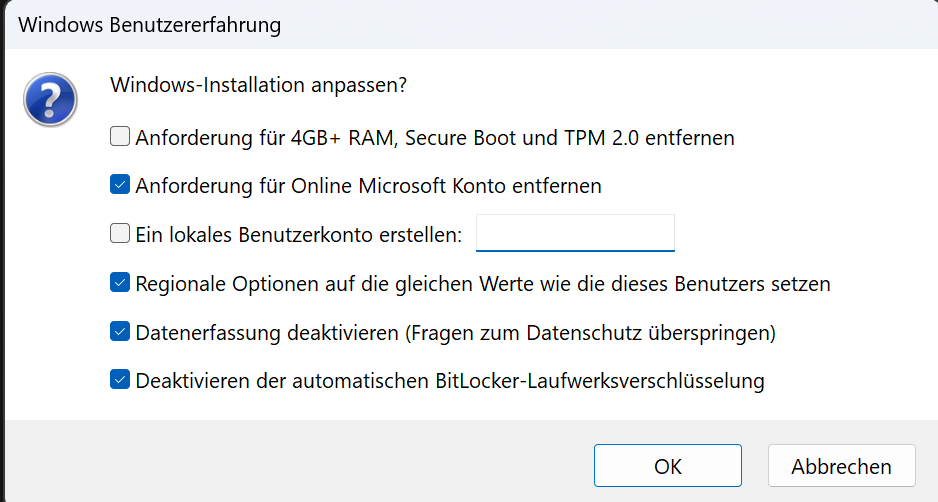Click the 'Fragen zum Datenschutz überspringen' label text
The height and width of the screenshot is (502, 938).
[590, 333]
